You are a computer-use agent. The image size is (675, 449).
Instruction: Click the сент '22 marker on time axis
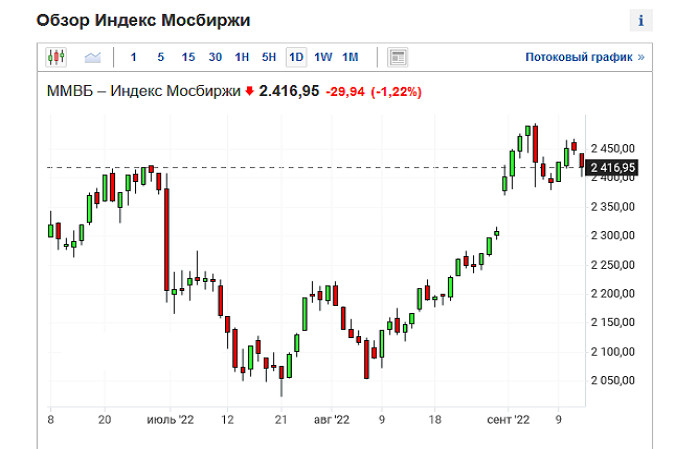click(507, 421)
